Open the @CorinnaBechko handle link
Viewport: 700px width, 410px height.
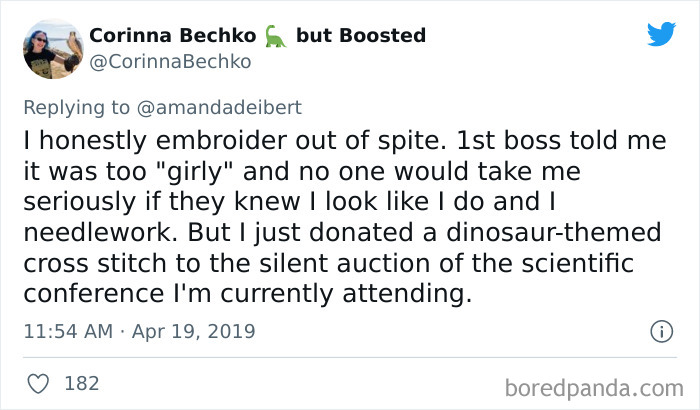tap(170, 62)
